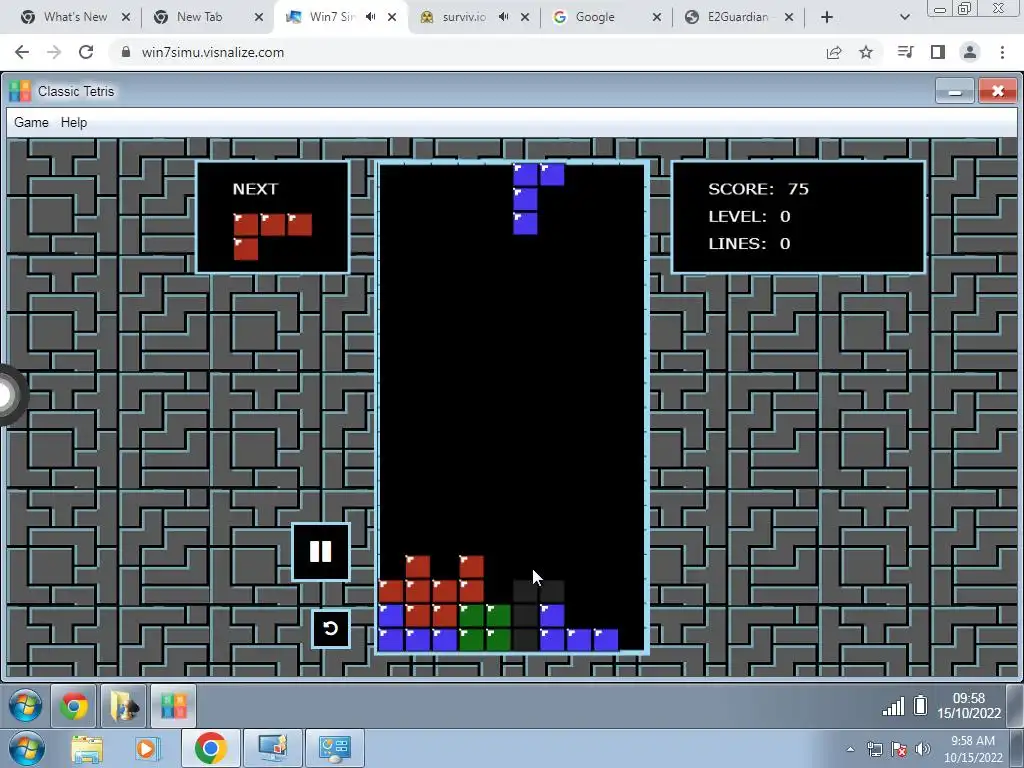Select Tetris in the simulated taskbar
Viewport: 1024px width, 768px height.
pos(174,706)
